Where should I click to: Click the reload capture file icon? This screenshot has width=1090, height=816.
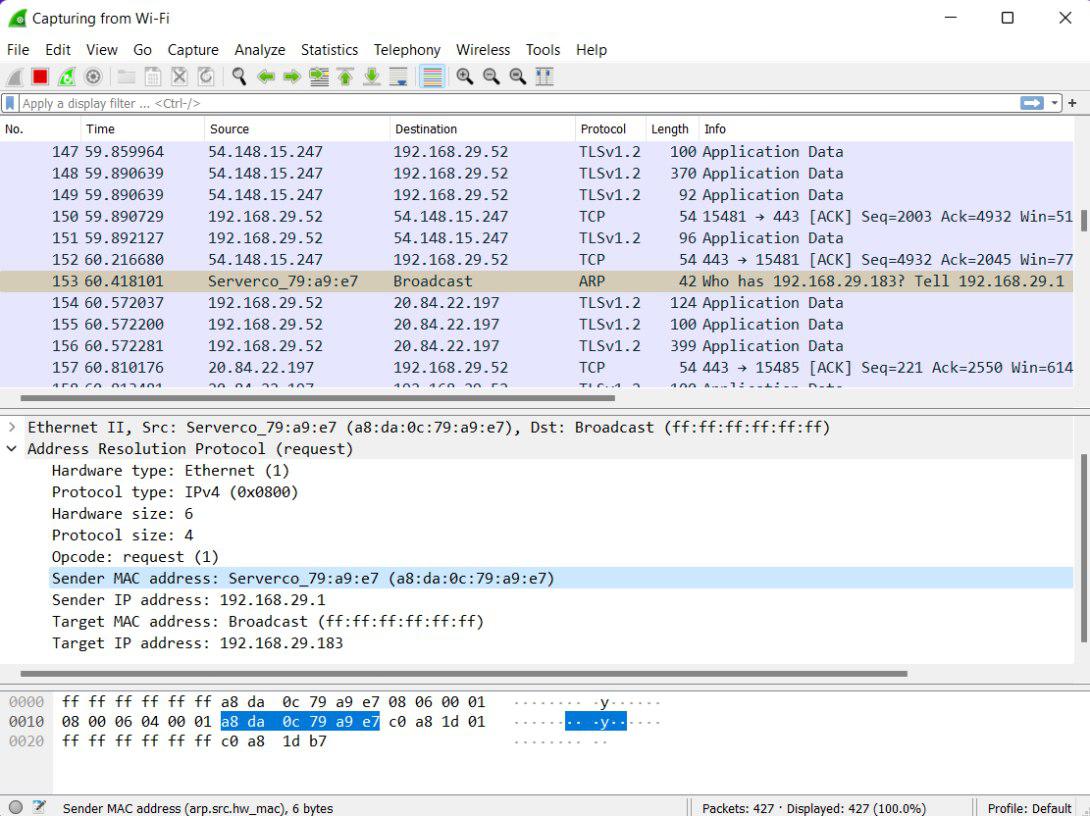tap(206, 76)
